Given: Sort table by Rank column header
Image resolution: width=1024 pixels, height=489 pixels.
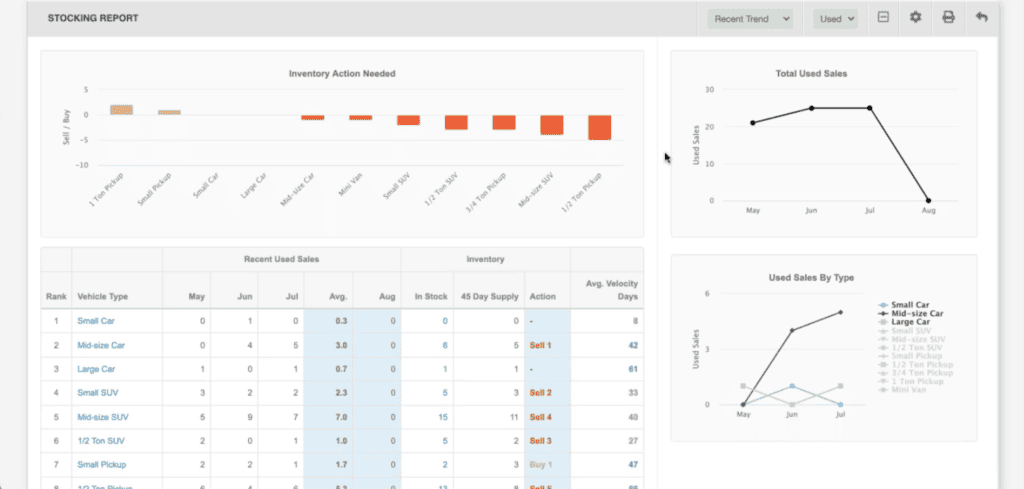Looking at the screenshot, I should [x=56, y=296].
